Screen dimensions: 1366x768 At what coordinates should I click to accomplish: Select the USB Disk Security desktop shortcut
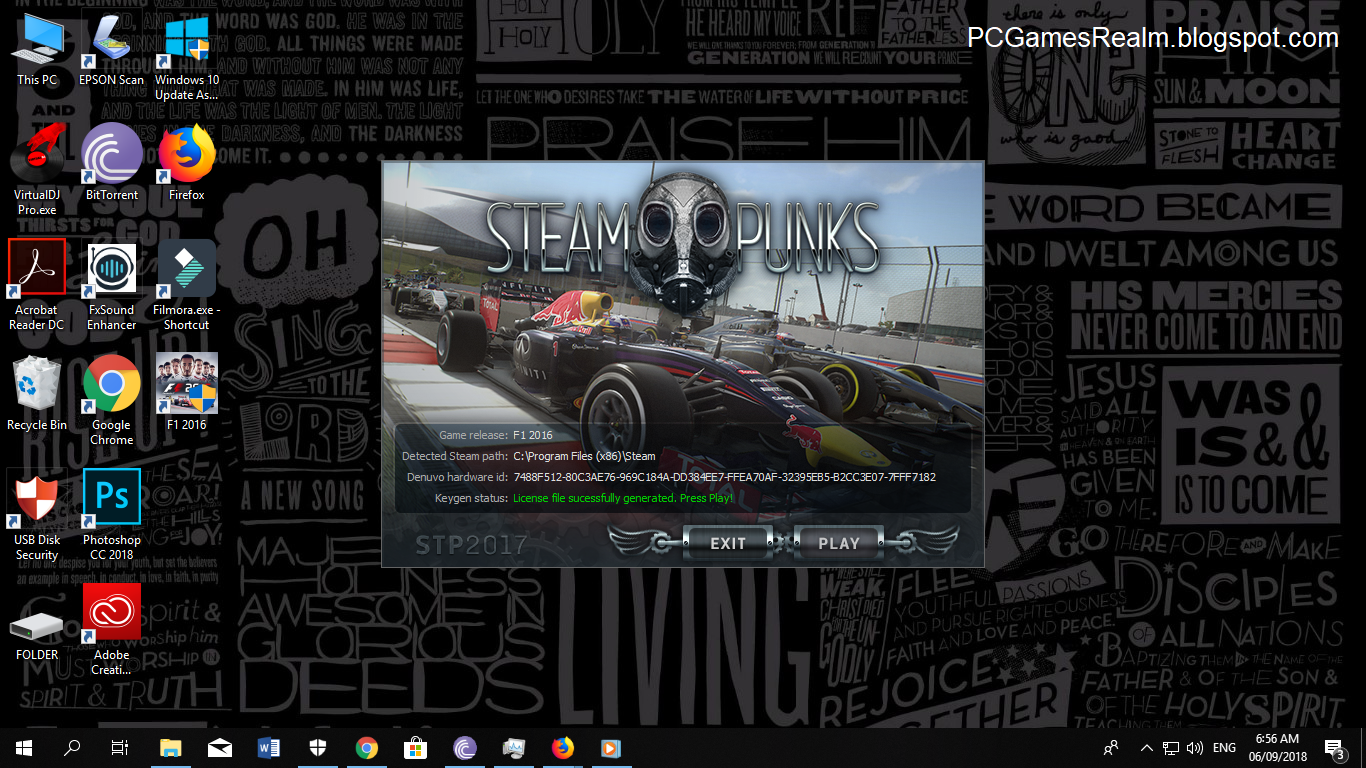[x=37, y=514]
